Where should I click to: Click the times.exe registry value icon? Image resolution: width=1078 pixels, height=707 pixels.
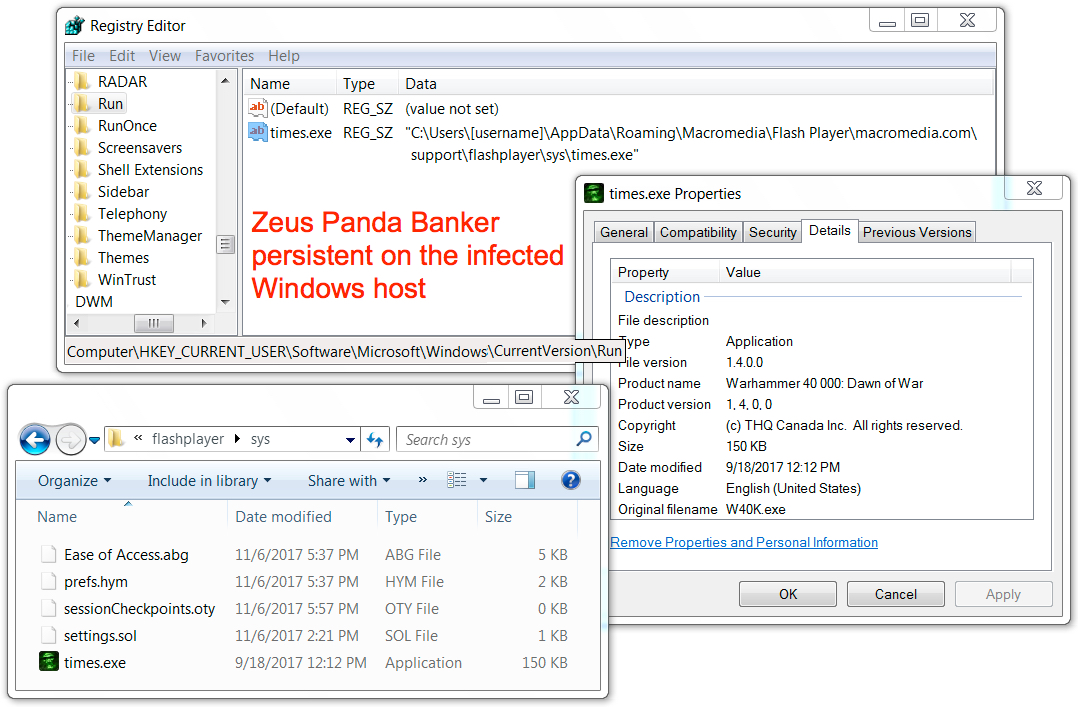257,132
